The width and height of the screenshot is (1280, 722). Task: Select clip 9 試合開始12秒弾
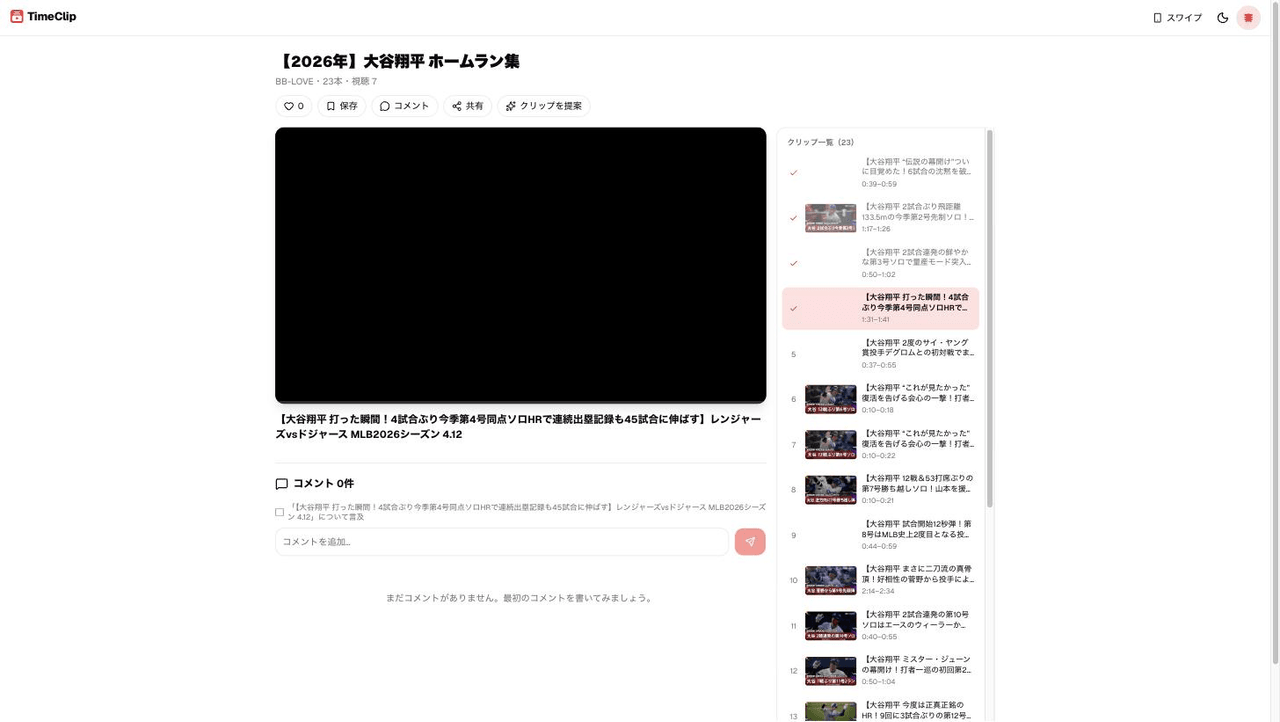(880, 535)
